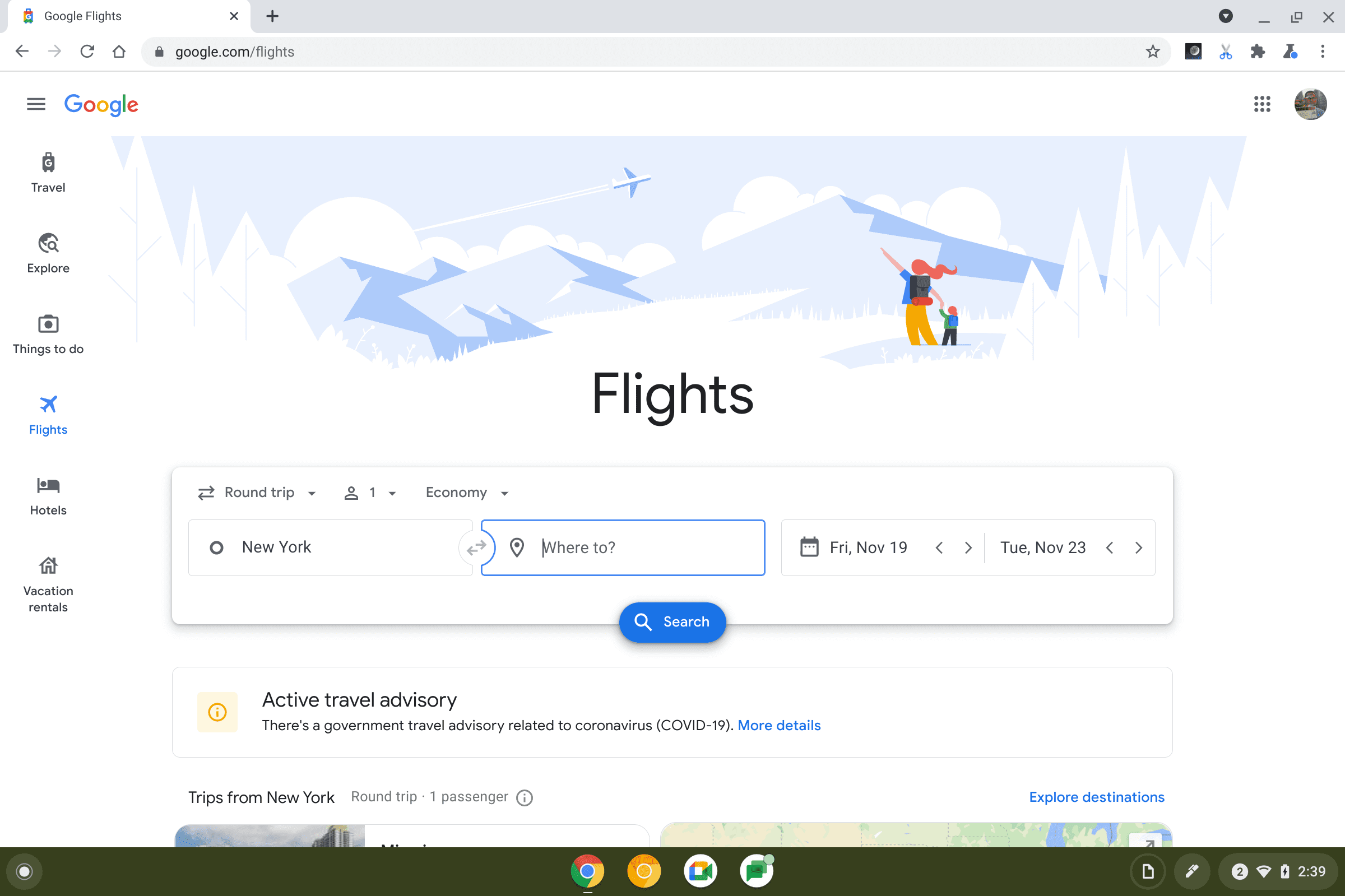The height and width of the screenshot is (896, 1345).
Task: Click the Search button for flights
Action: point(672,622)
